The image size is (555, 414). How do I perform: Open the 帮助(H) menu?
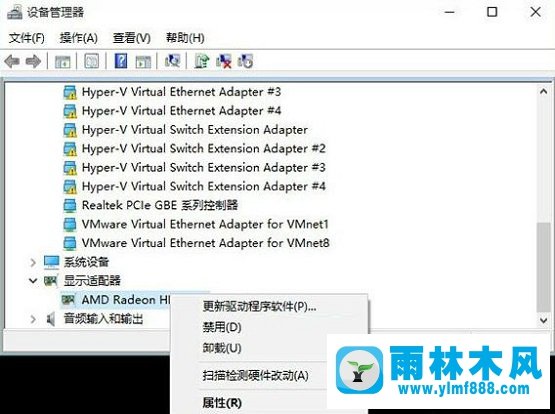(x=185, y=38)
